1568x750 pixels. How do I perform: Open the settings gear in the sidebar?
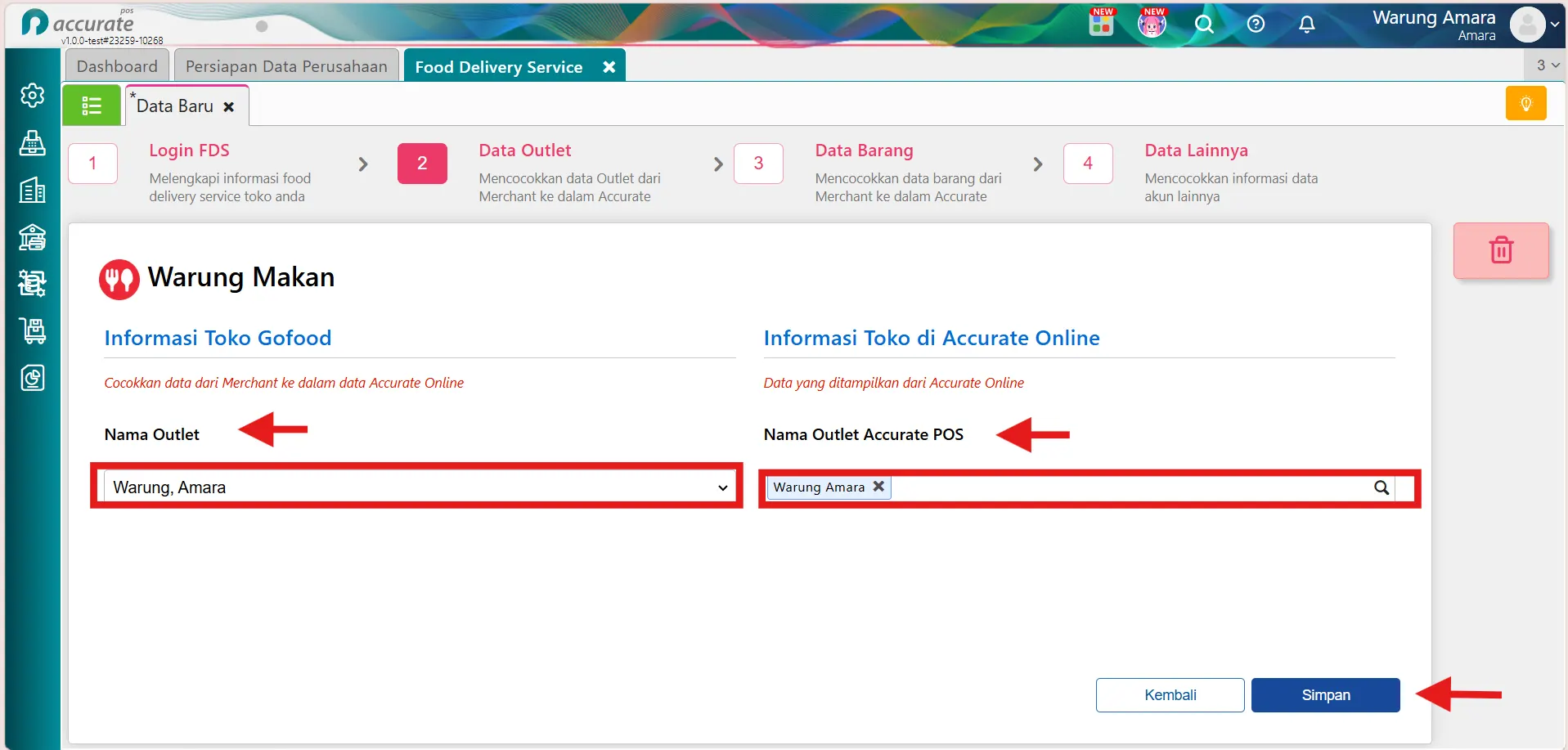[x=33, y=96]
